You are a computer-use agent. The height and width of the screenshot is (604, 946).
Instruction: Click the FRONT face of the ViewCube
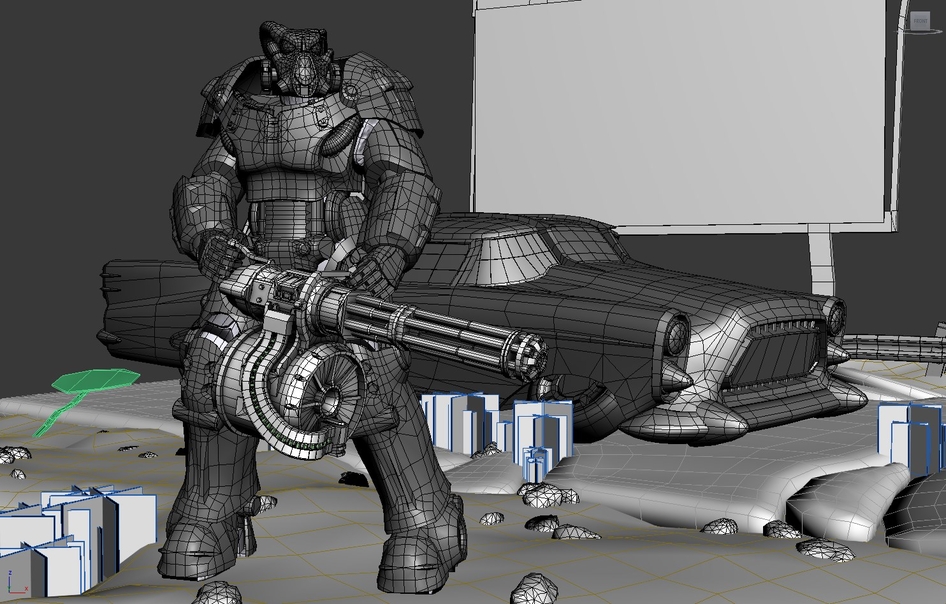pos(920,22)
